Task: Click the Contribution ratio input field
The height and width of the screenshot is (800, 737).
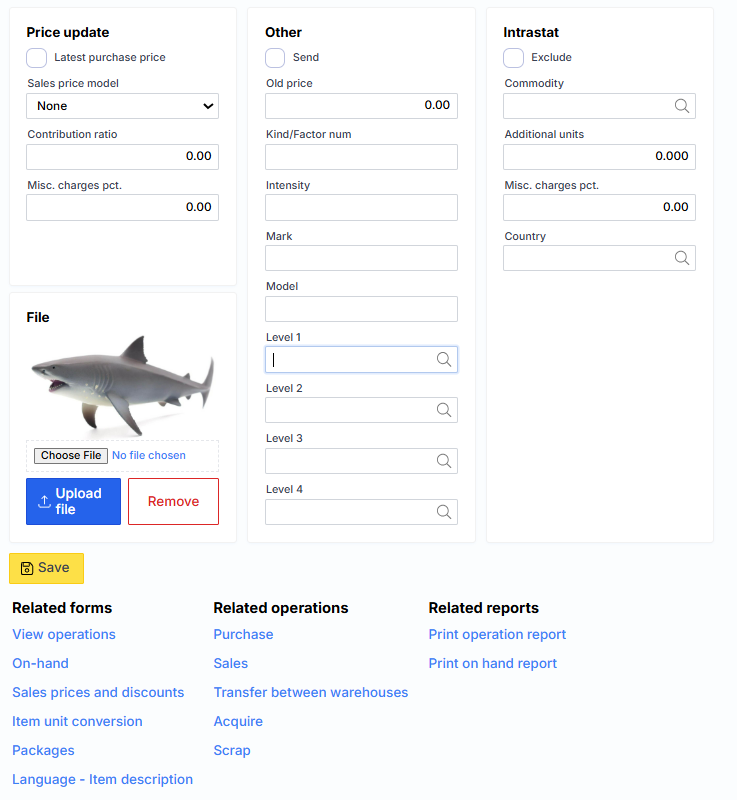Action: pos(122,157)
